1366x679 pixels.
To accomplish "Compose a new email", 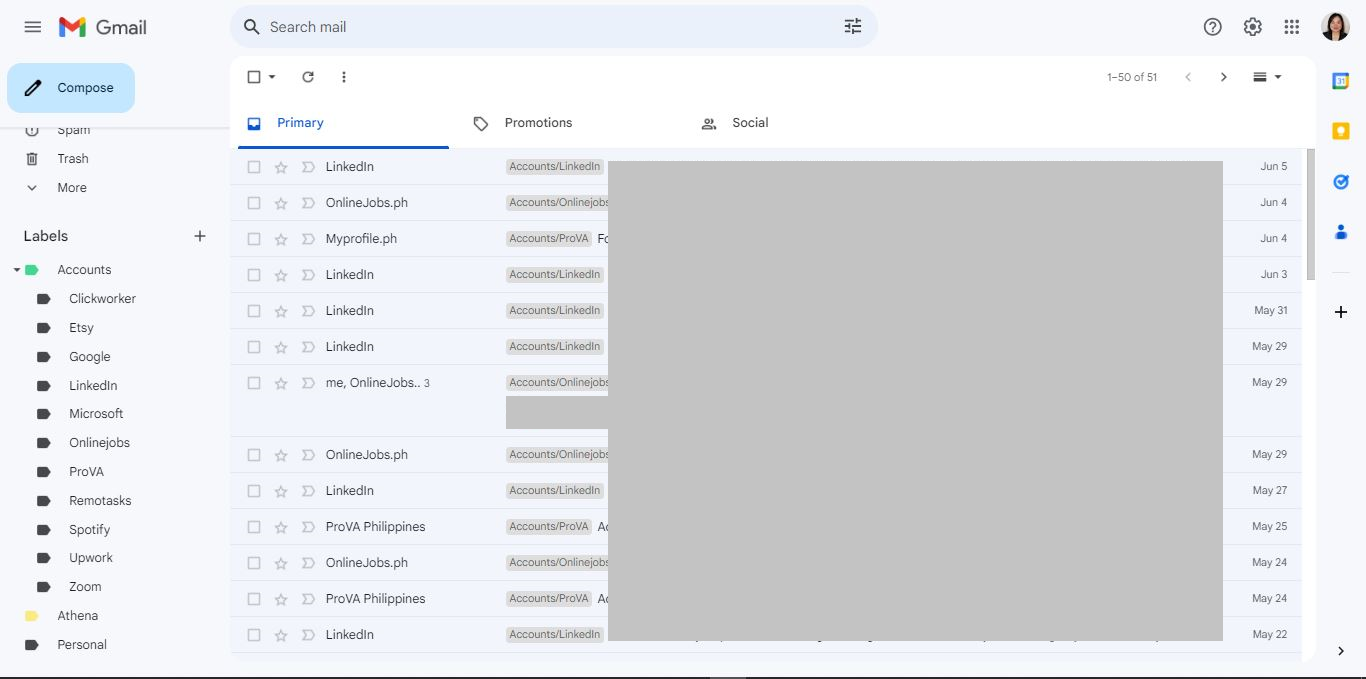I will [x=71, y=88].
